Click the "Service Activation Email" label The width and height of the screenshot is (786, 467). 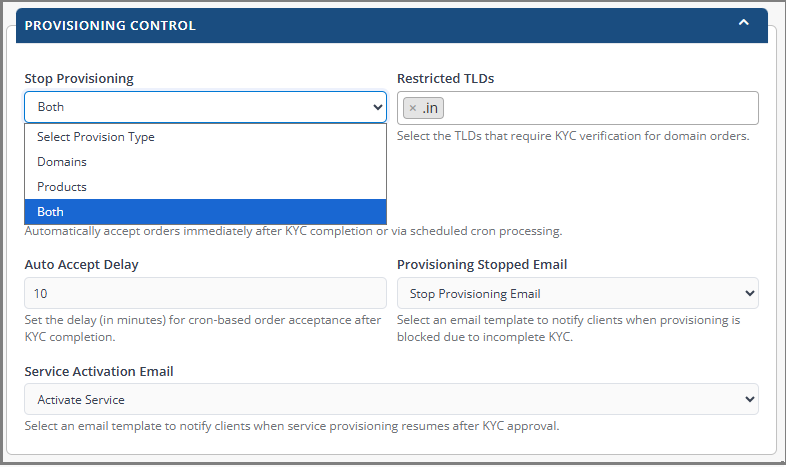99,371
